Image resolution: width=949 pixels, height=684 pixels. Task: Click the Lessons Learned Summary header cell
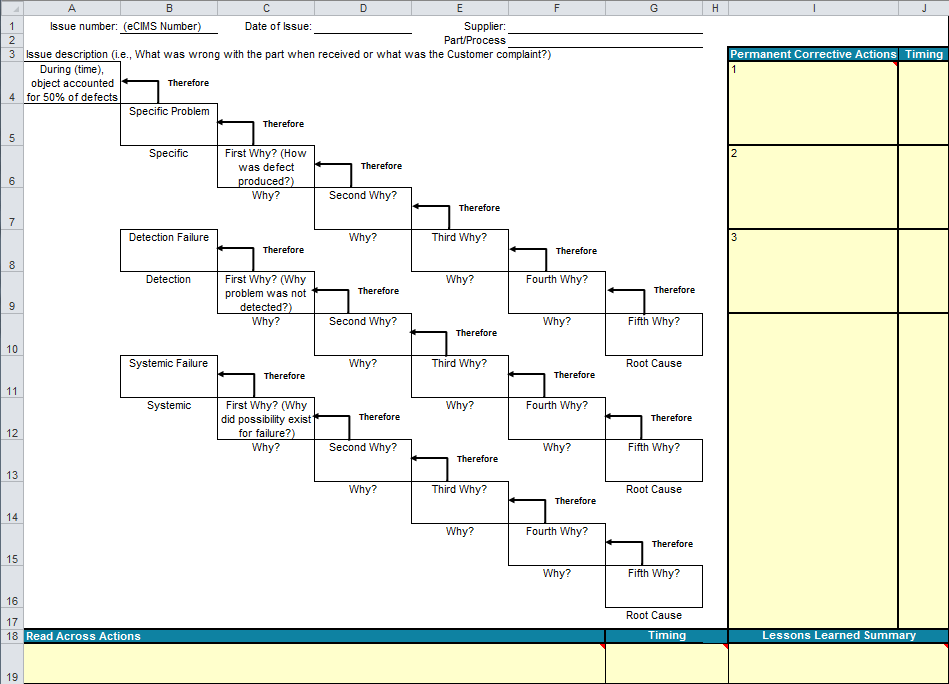click(838, 636)
